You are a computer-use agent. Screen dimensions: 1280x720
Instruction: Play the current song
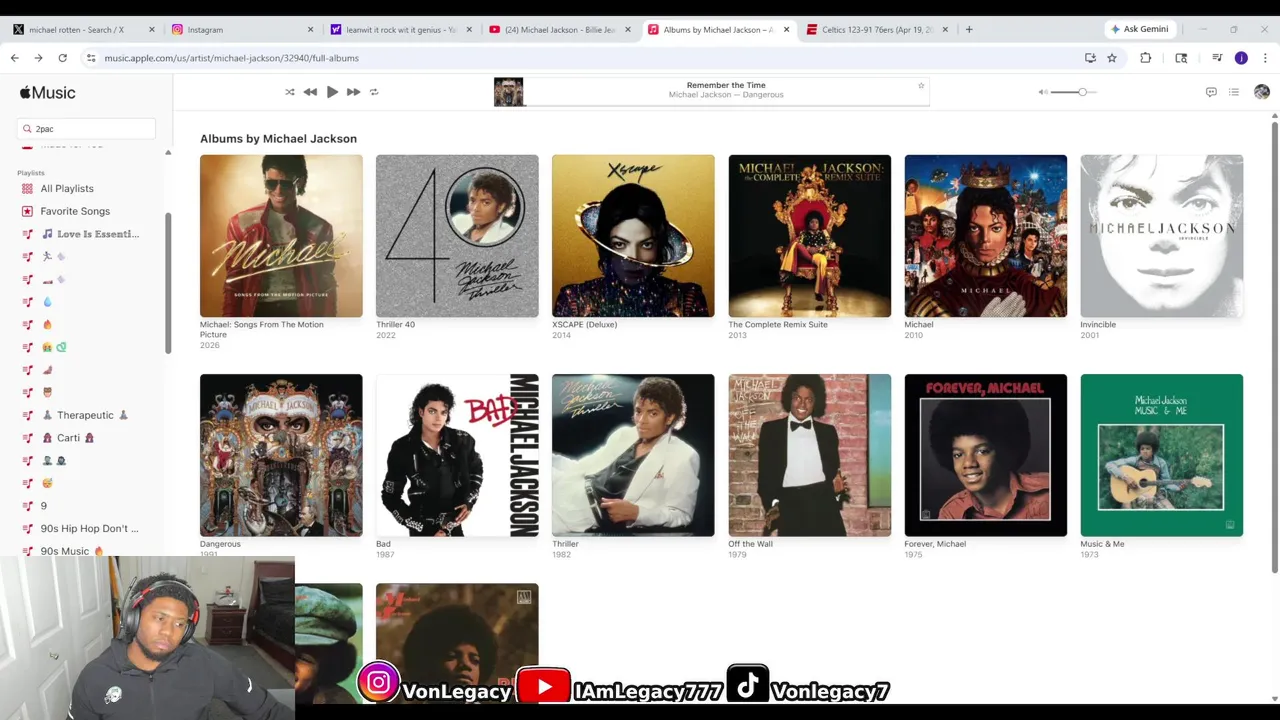(x=332, y=92)
